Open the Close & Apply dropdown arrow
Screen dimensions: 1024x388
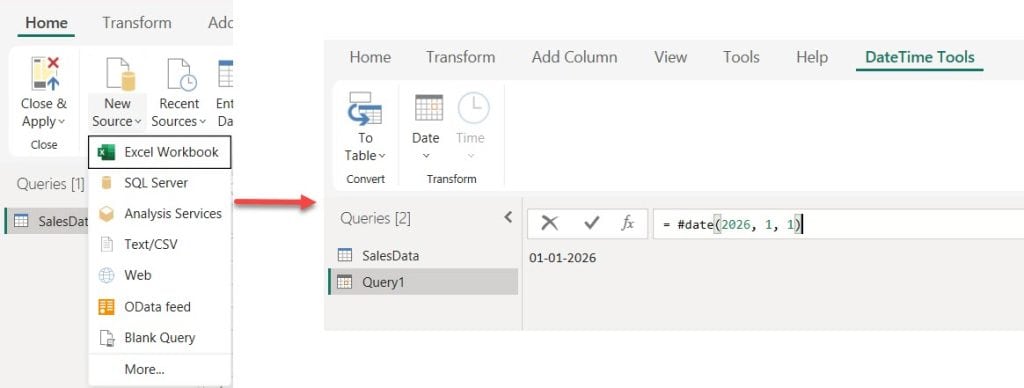click(x=62, y=122)
